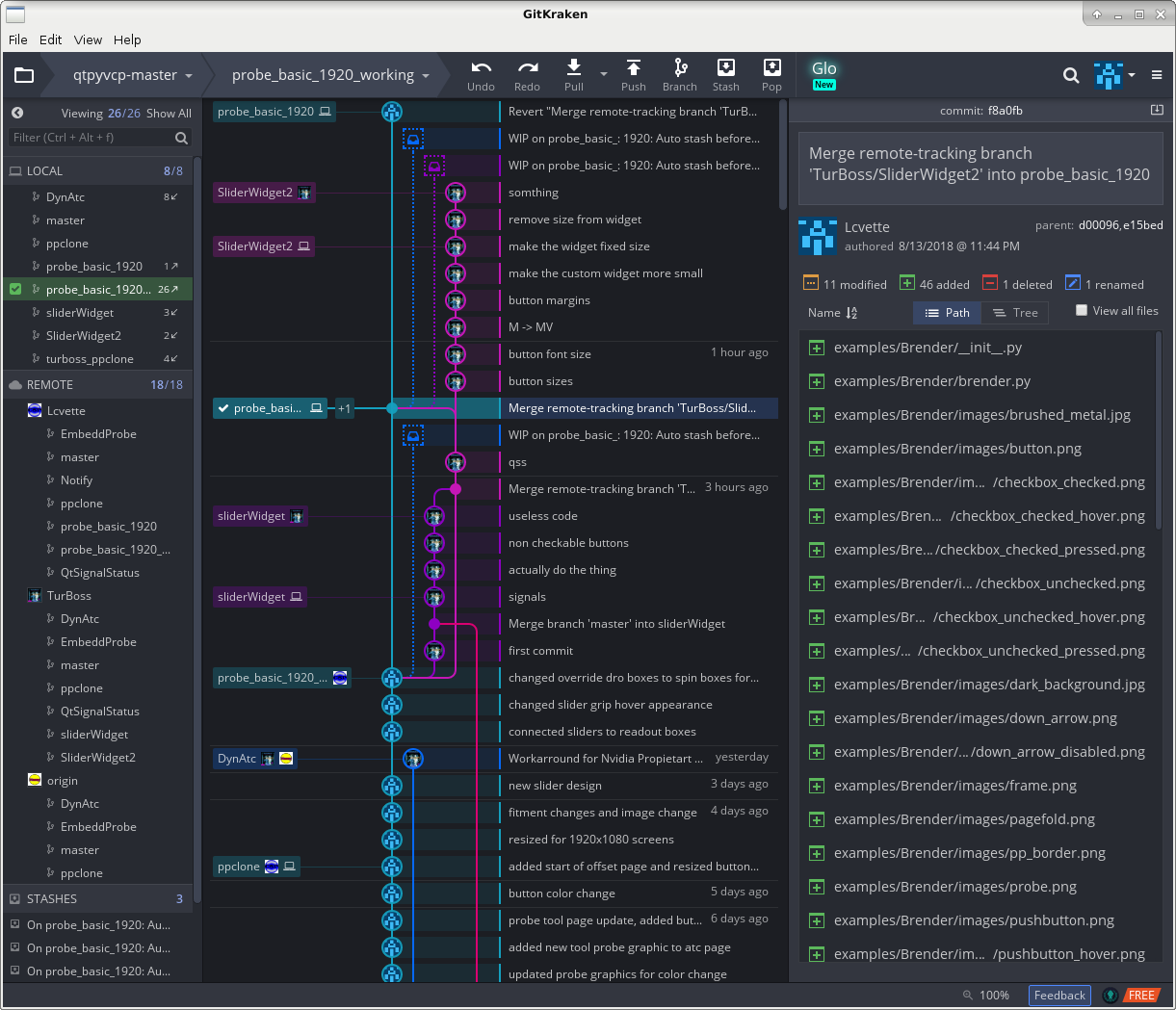Open Glo boards
Image resolution: width=1176 pixels, height=1010 pixels.
[823, 74]
